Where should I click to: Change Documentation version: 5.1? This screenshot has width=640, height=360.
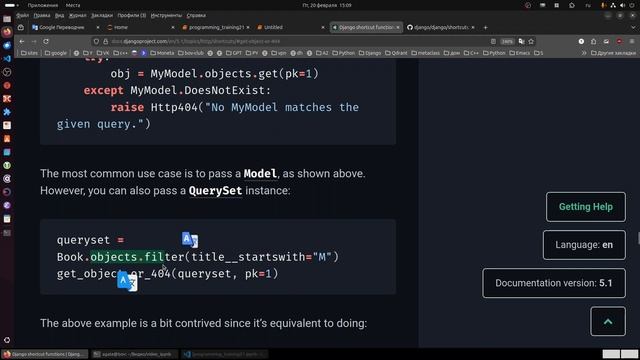coord(554,283)
